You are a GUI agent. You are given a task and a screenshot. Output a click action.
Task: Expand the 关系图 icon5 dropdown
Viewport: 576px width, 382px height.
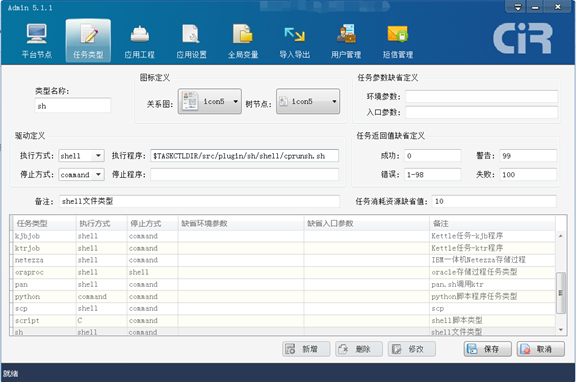[210, 101]
